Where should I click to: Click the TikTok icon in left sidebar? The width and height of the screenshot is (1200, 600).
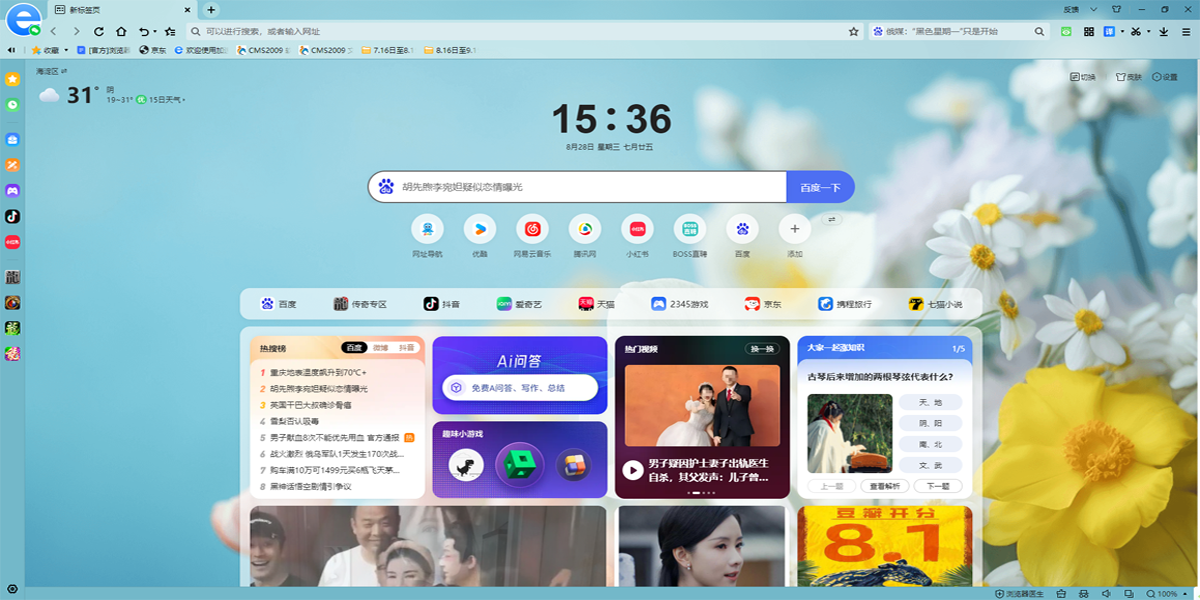click(13, 216)
